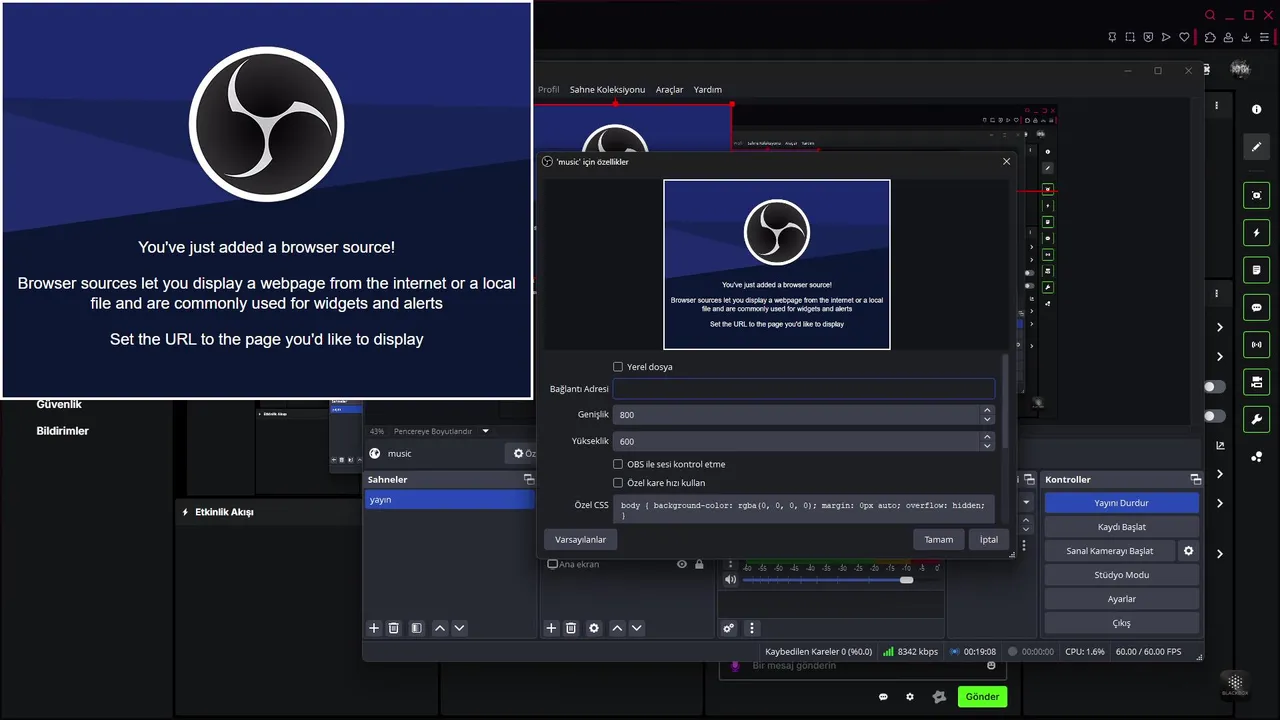This screenshot has height=720, width=1280.
Task: Open audio mixer three-dot menu
Action: click(x=752, y=628)
